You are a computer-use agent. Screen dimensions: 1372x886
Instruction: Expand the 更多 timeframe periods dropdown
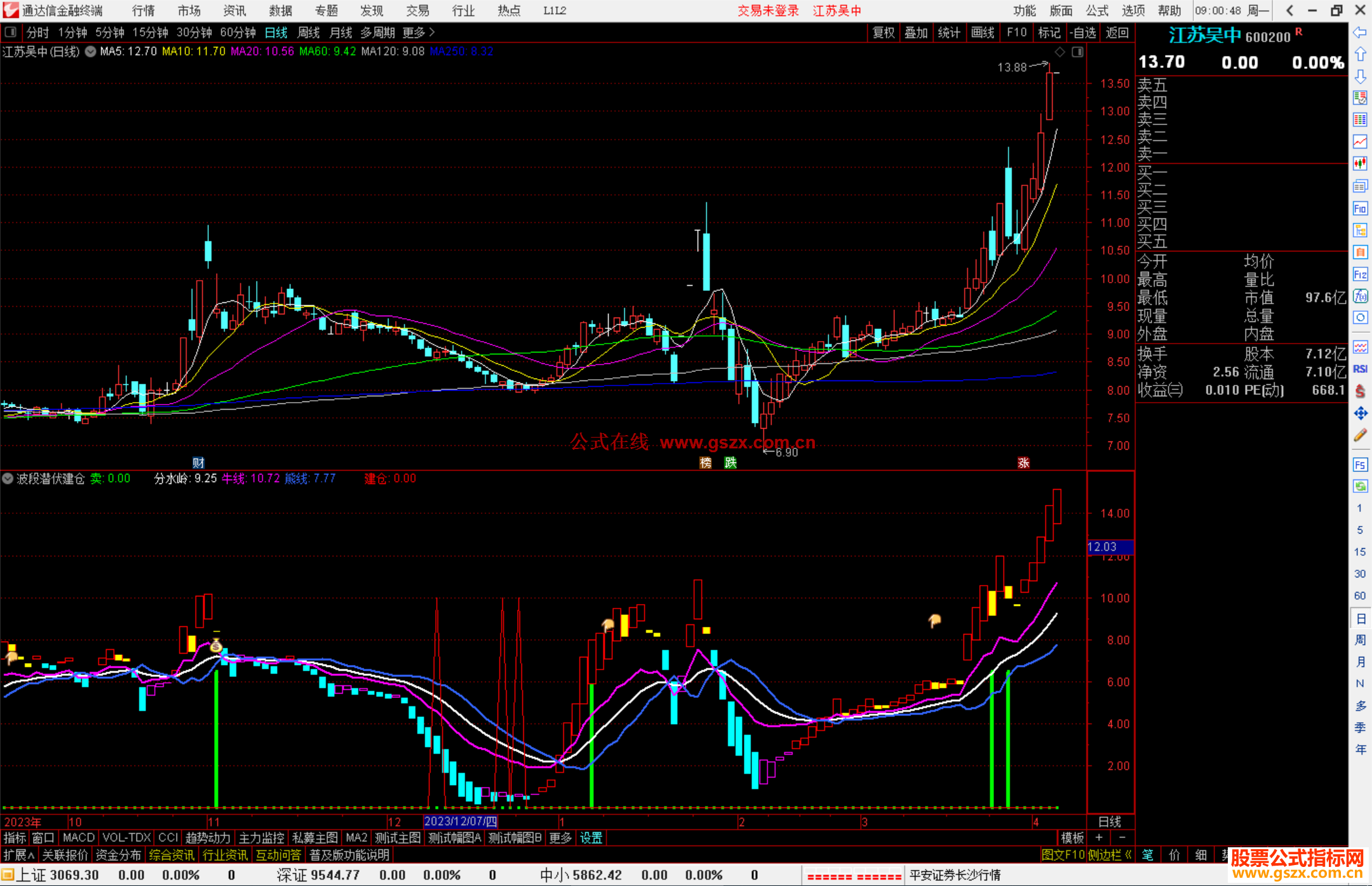(x=419, y=32)
